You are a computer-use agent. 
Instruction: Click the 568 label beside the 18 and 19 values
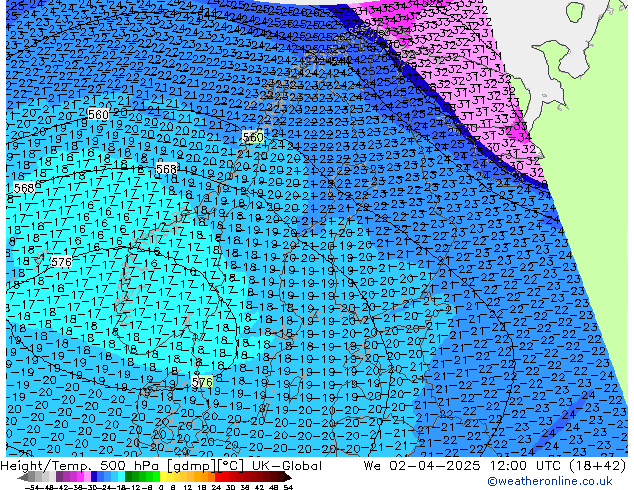point(166,169)
